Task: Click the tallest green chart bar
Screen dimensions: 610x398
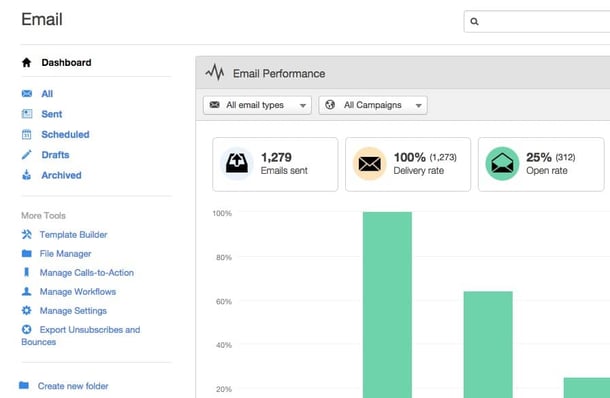Action: pyautogui.click(x=387, y=305)
